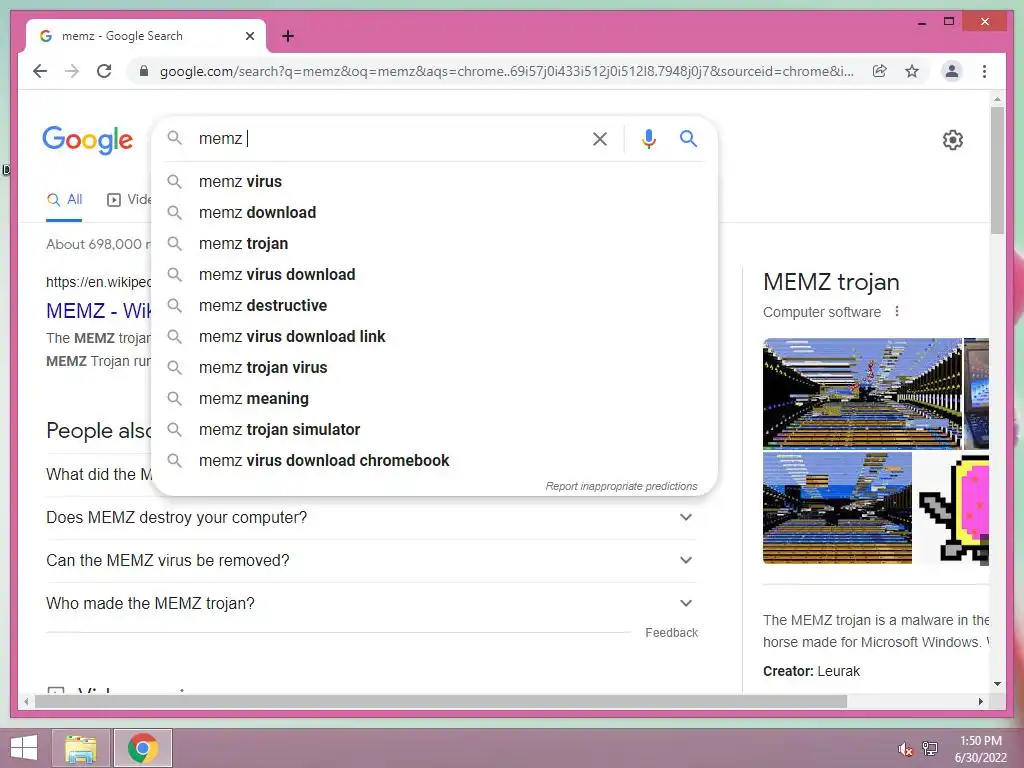This screenshot has height=768, width=1024.
Task: Open the share page icon in address bar
Action: pyautogui.click(x=880, y=71)
